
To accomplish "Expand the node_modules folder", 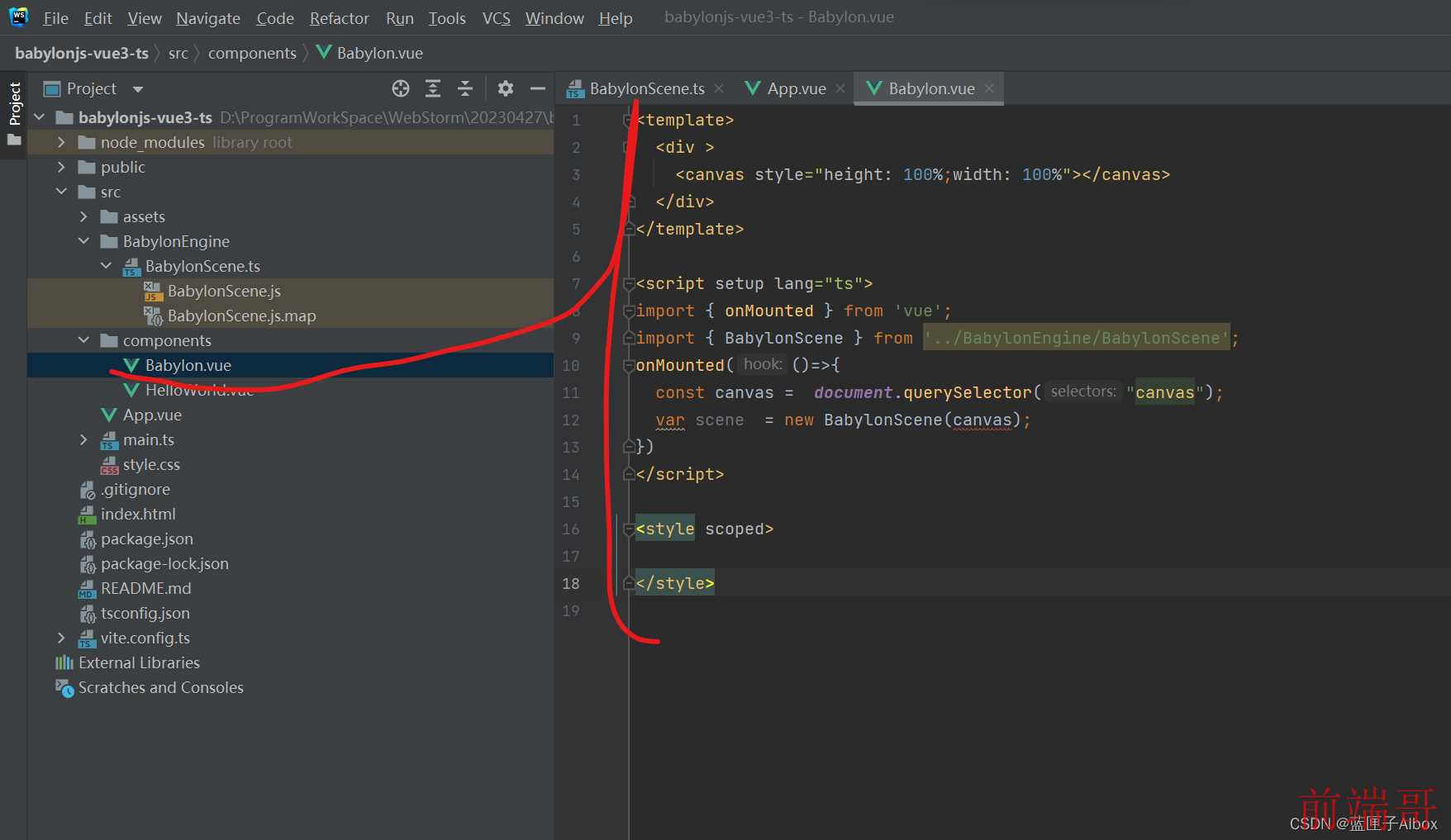I will coord(61,142).
